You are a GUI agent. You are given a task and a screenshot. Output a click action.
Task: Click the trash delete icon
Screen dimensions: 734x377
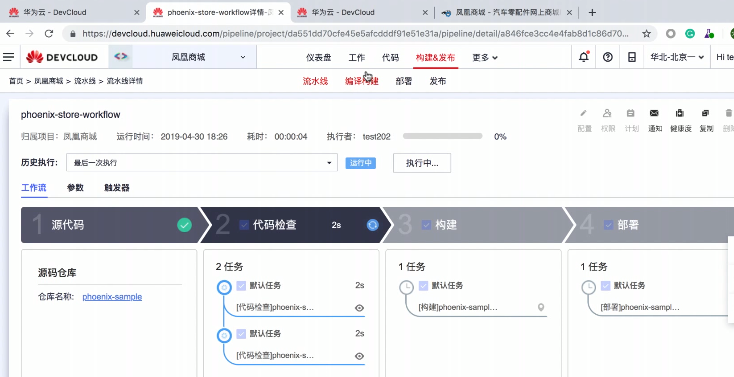tap(728, 113)
